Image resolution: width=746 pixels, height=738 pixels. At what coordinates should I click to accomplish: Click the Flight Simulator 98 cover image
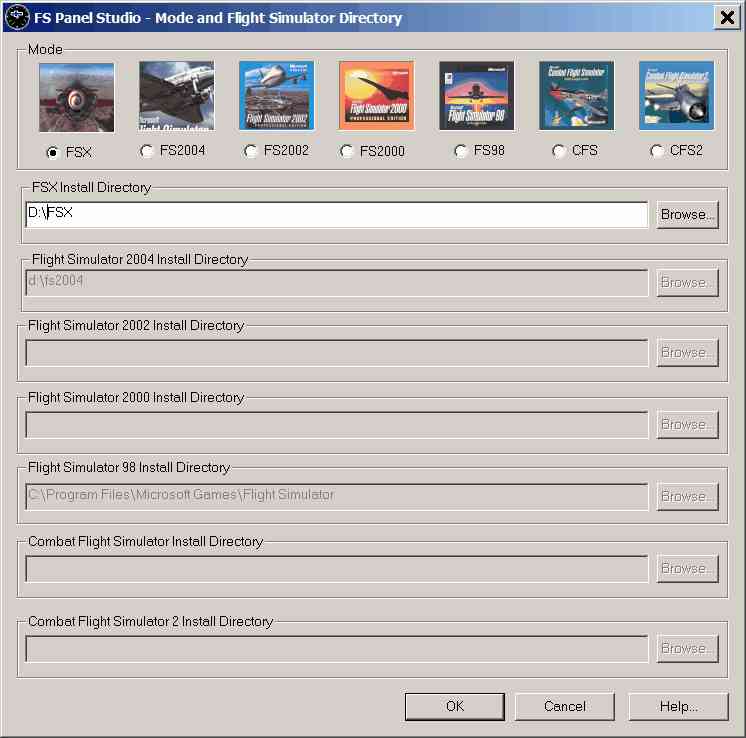click(477, 96)
